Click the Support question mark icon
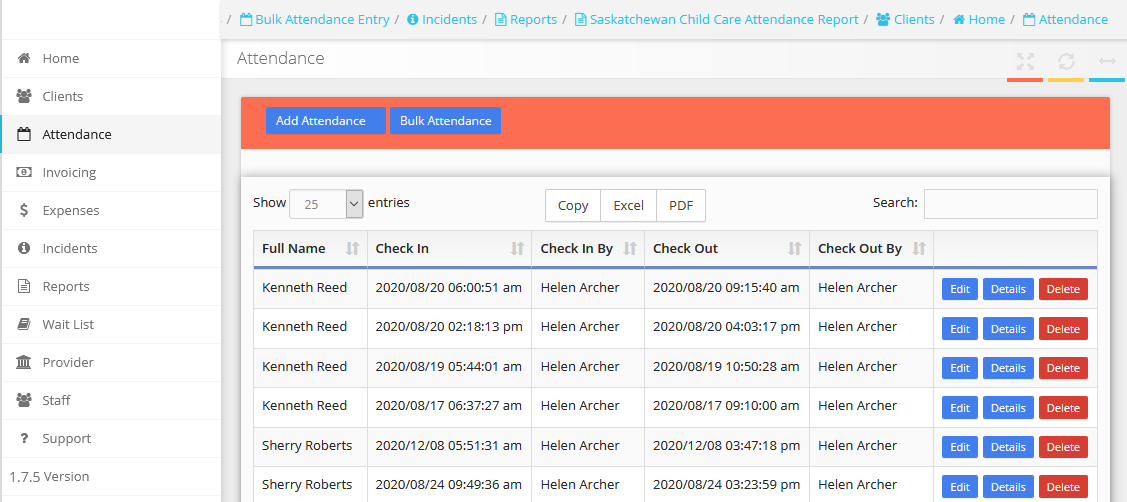The width and height of the screenshot is (1127, 502). [24, 438]
